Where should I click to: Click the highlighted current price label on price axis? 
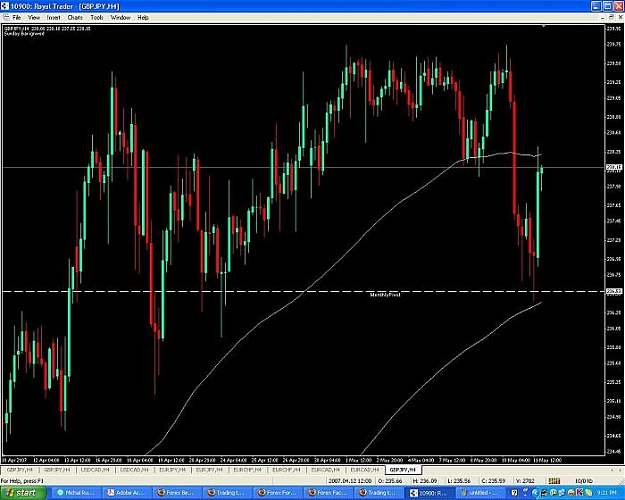pyautogui.click(x=614, y=167)
